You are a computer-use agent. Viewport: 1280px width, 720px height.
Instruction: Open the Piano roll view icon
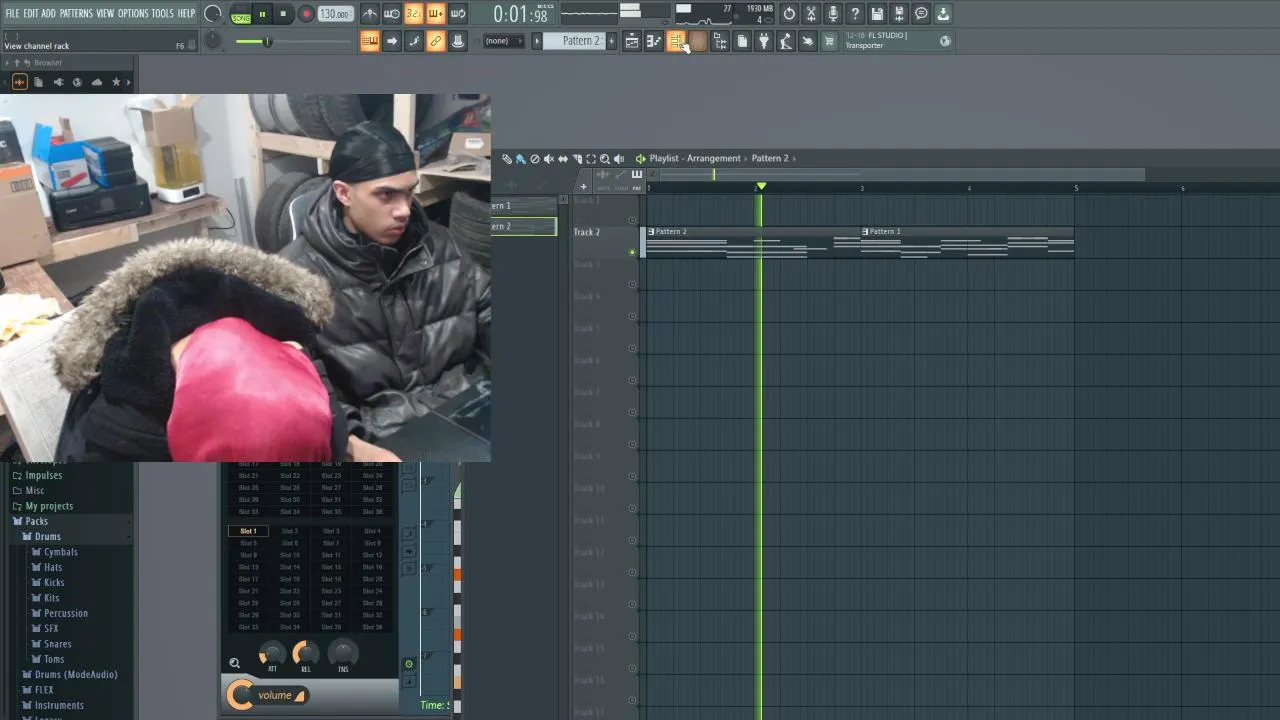tap(654, 41)
